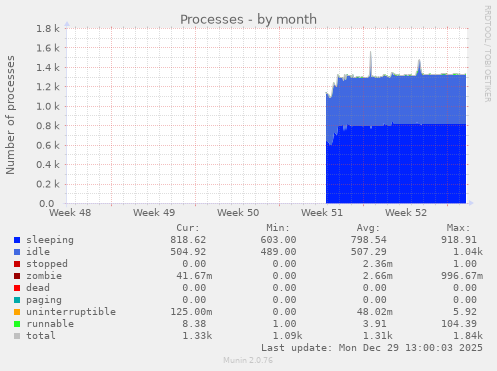This screenshot has width=497, height=371.
Task: Click the 'Week 48' axis label
Action: [x=70, y=213]
